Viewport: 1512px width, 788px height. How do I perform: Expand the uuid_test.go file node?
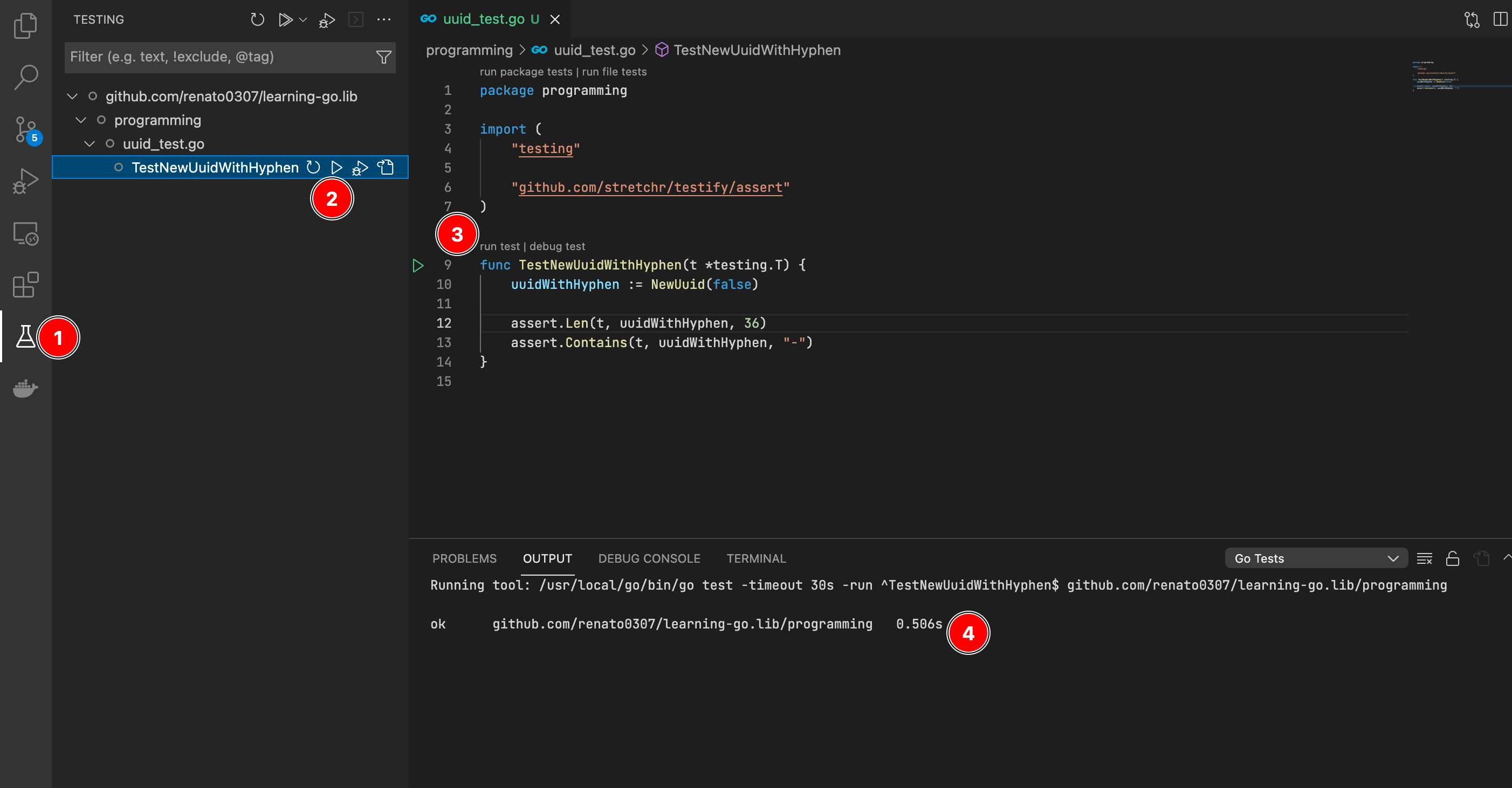[x=91, y=143]
